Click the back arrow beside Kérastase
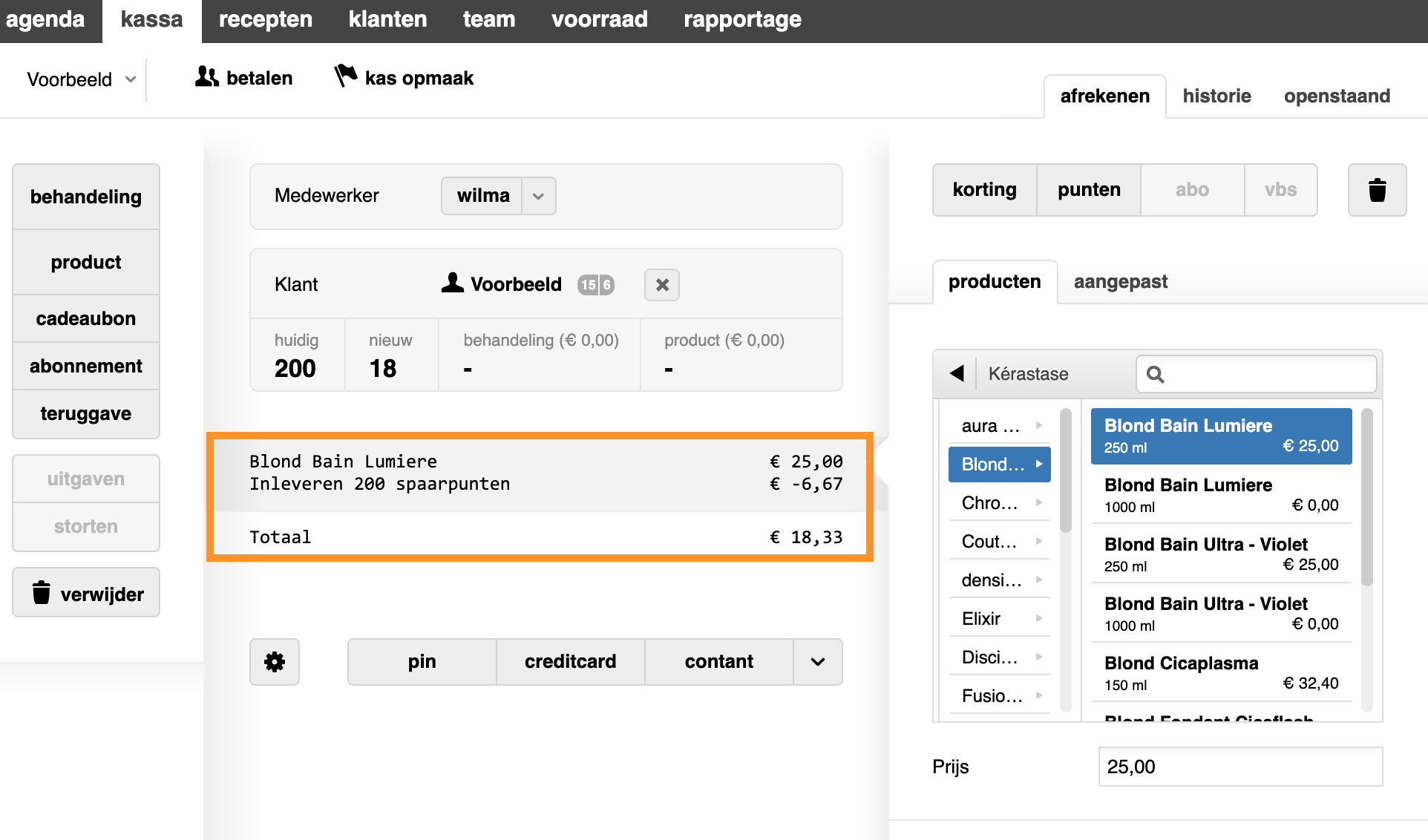This screenshot has width=1428, height=840. coord(957,373)
